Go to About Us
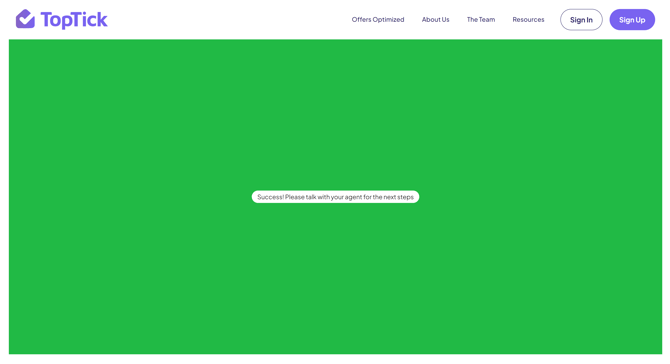 [x=435, y=20]
